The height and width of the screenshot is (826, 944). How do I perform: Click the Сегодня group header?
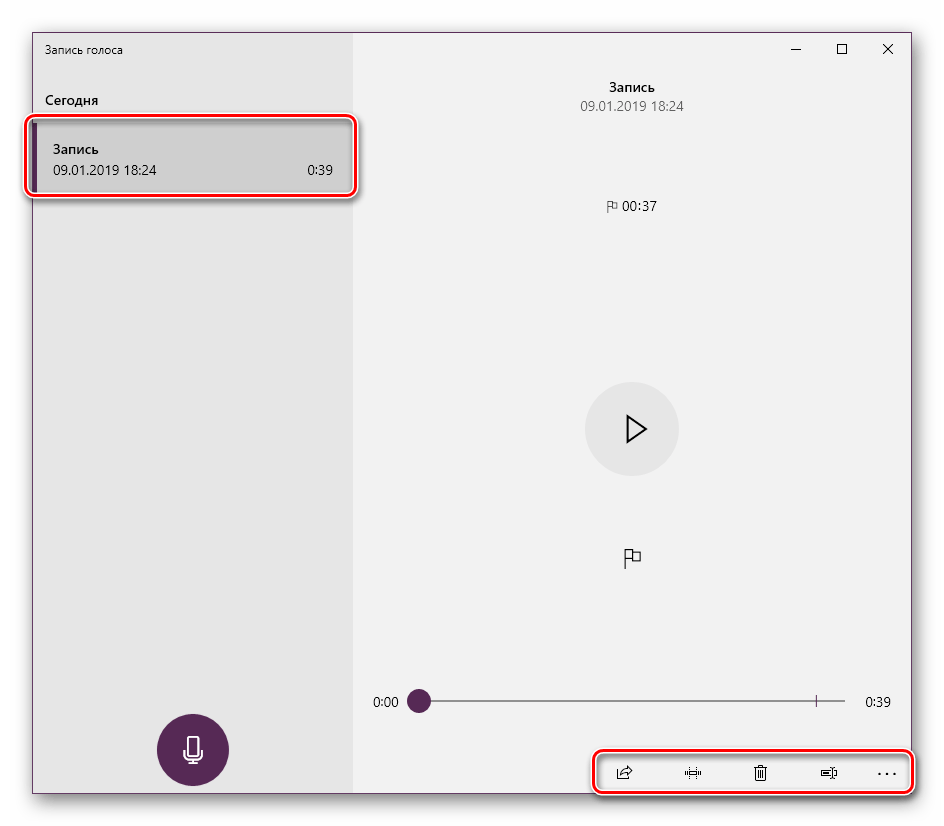72,101
